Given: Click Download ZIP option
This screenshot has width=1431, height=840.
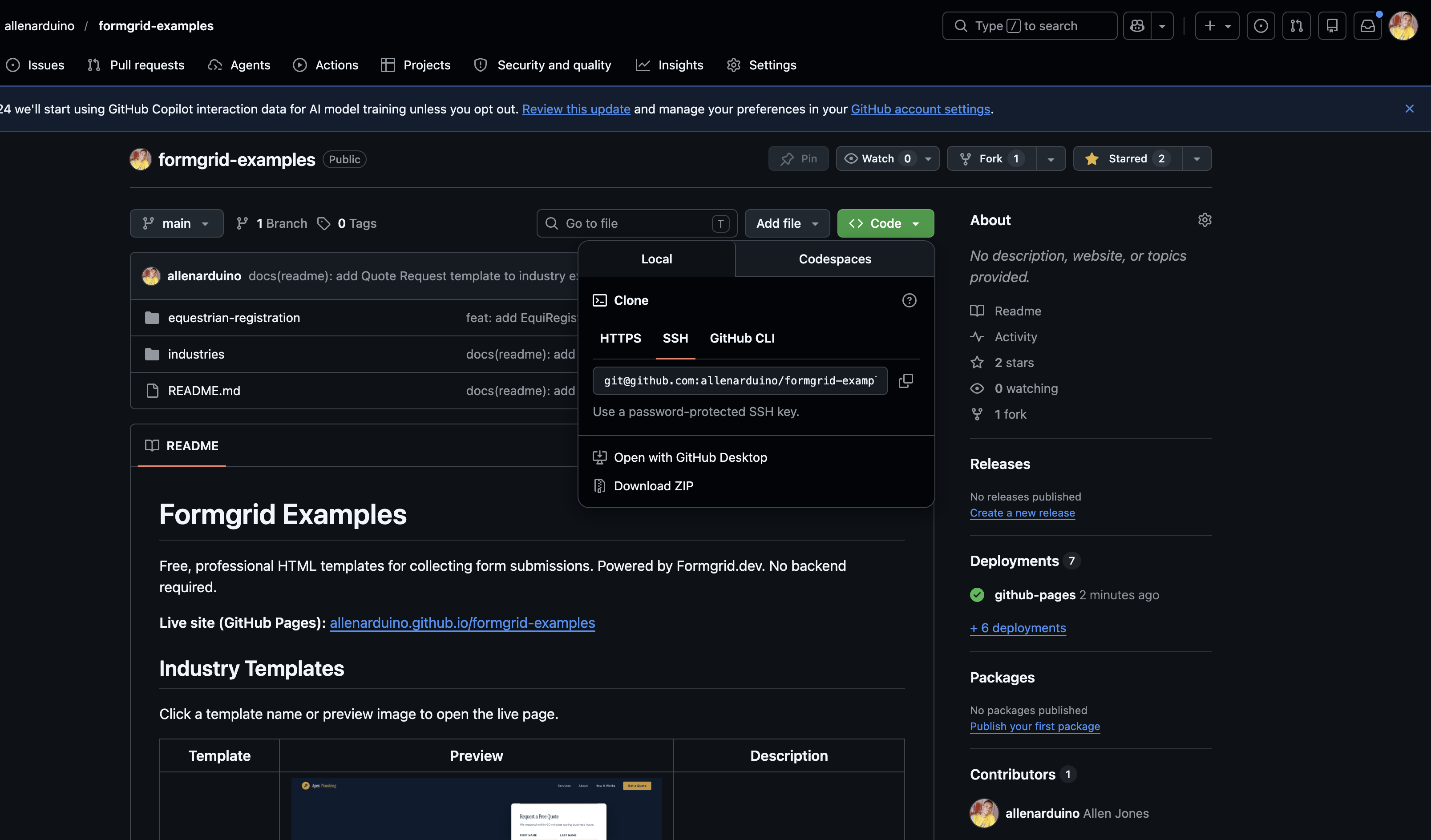Looking at the screenshot, I should (x=653, y=486).
